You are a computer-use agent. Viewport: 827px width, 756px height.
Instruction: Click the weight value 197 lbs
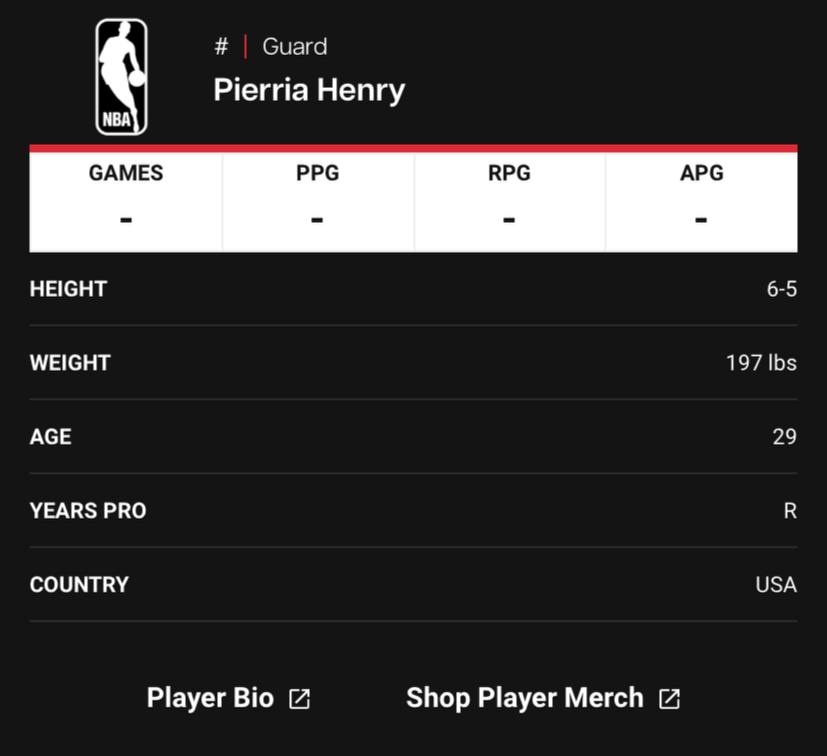pos(762,363)
